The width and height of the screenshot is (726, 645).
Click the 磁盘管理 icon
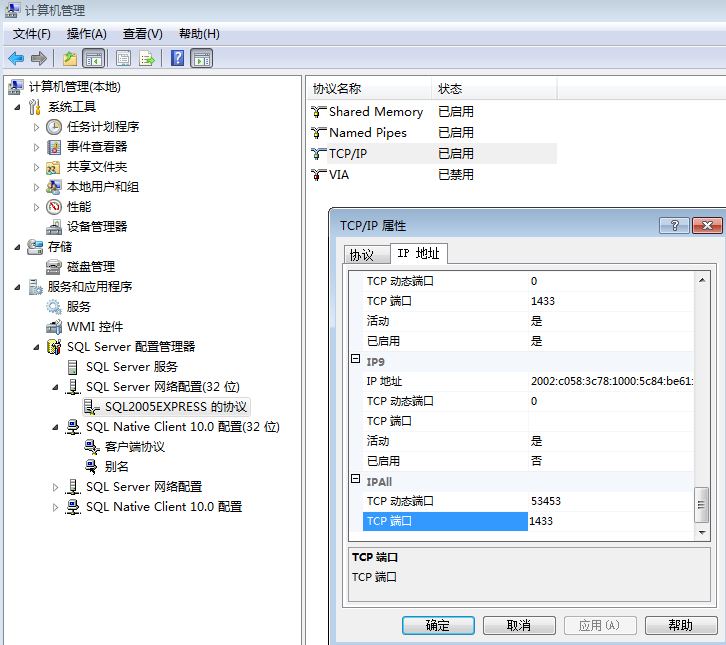(x=54, y=267)
